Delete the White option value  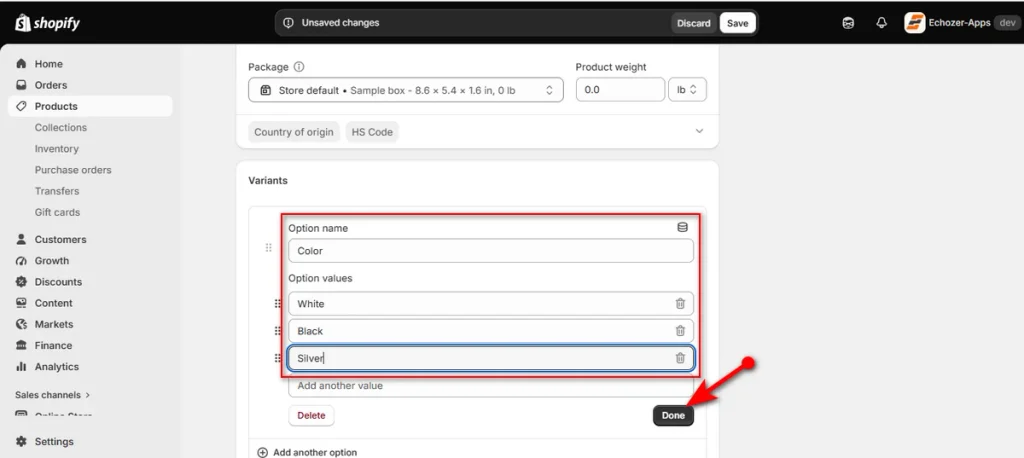pyautogui.click(x=680, y=304)
